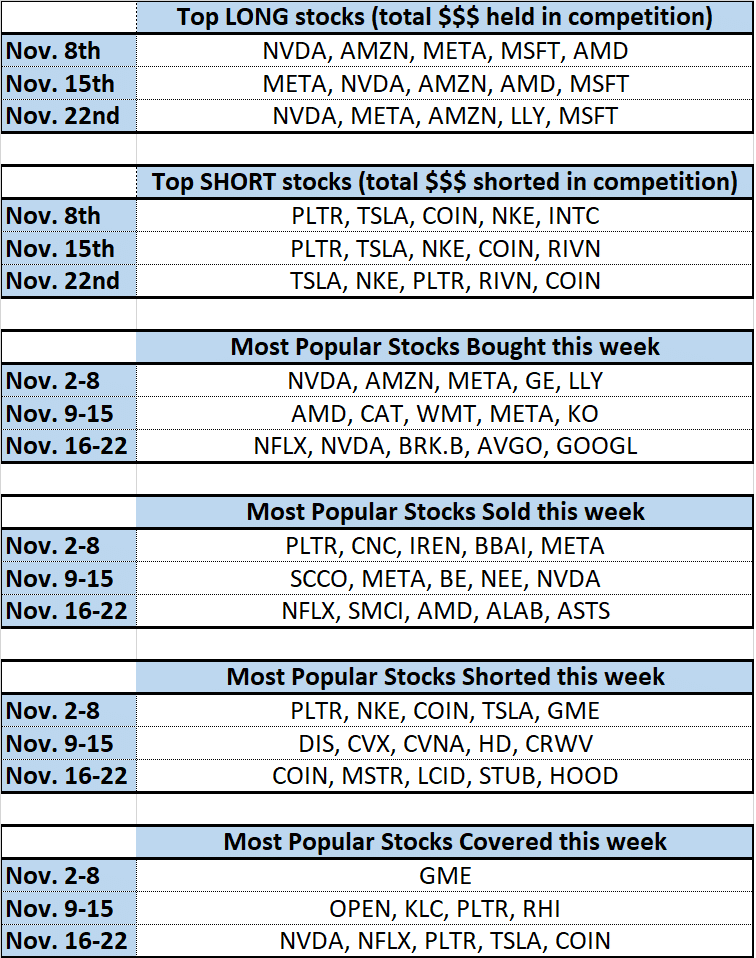
Task: Click cell "OPEN, KLC, PLTR, RHI"
Action: [x=444, y=908]
